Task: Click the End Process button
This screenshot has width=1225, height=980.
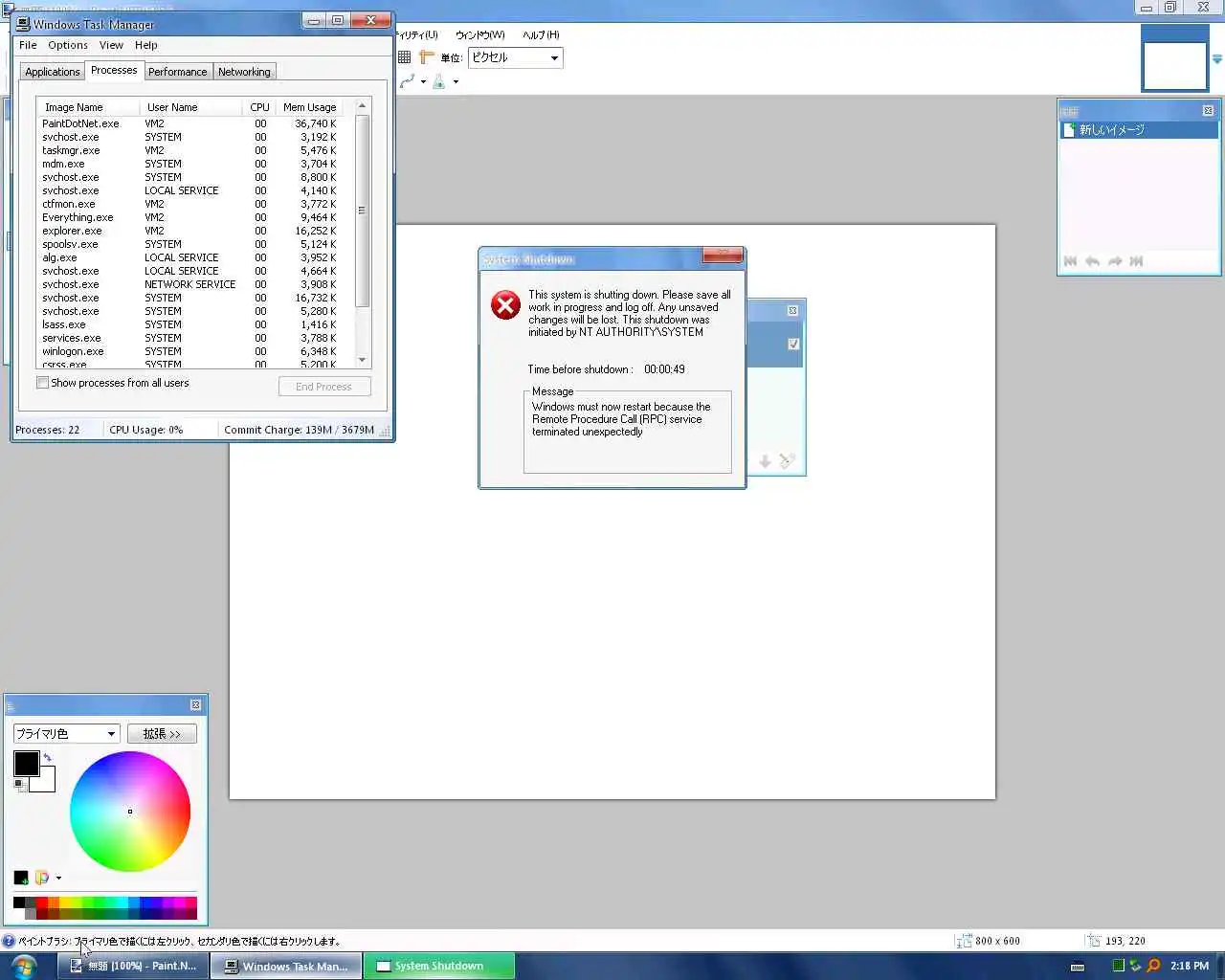Action: (x=324, y=387)
